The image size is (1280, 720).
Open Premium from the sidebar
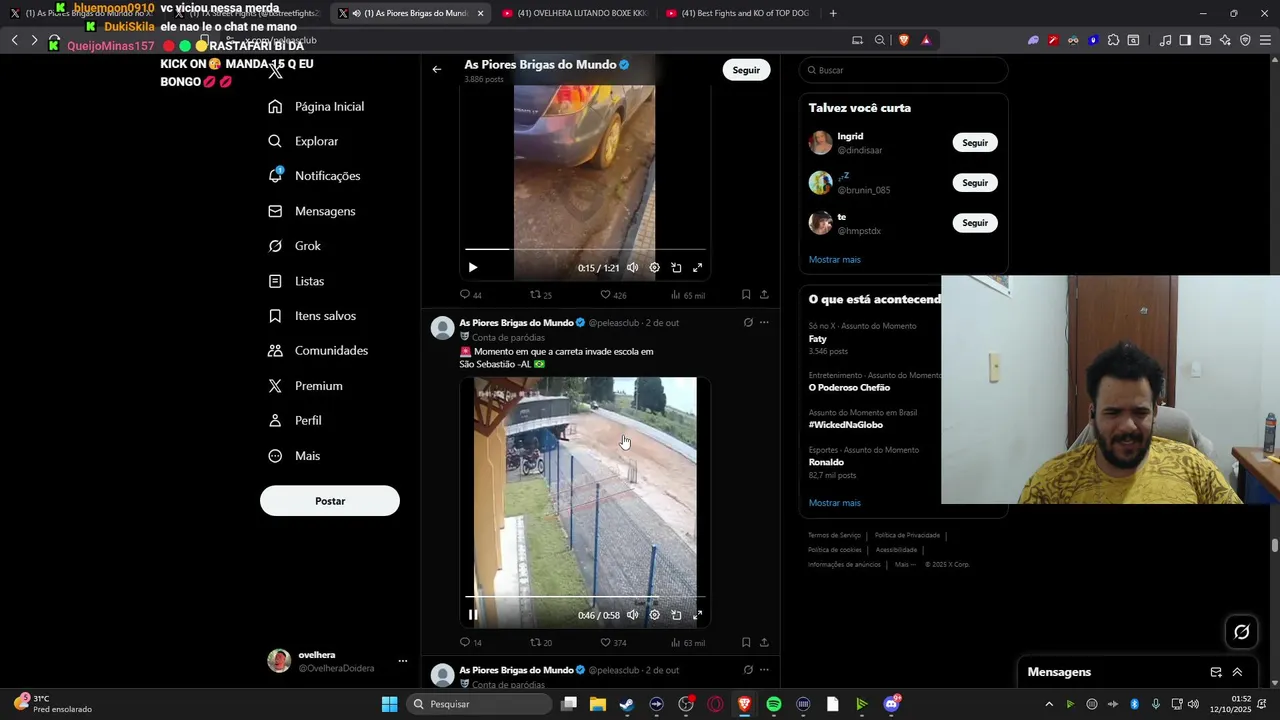(x=305, y=386)
